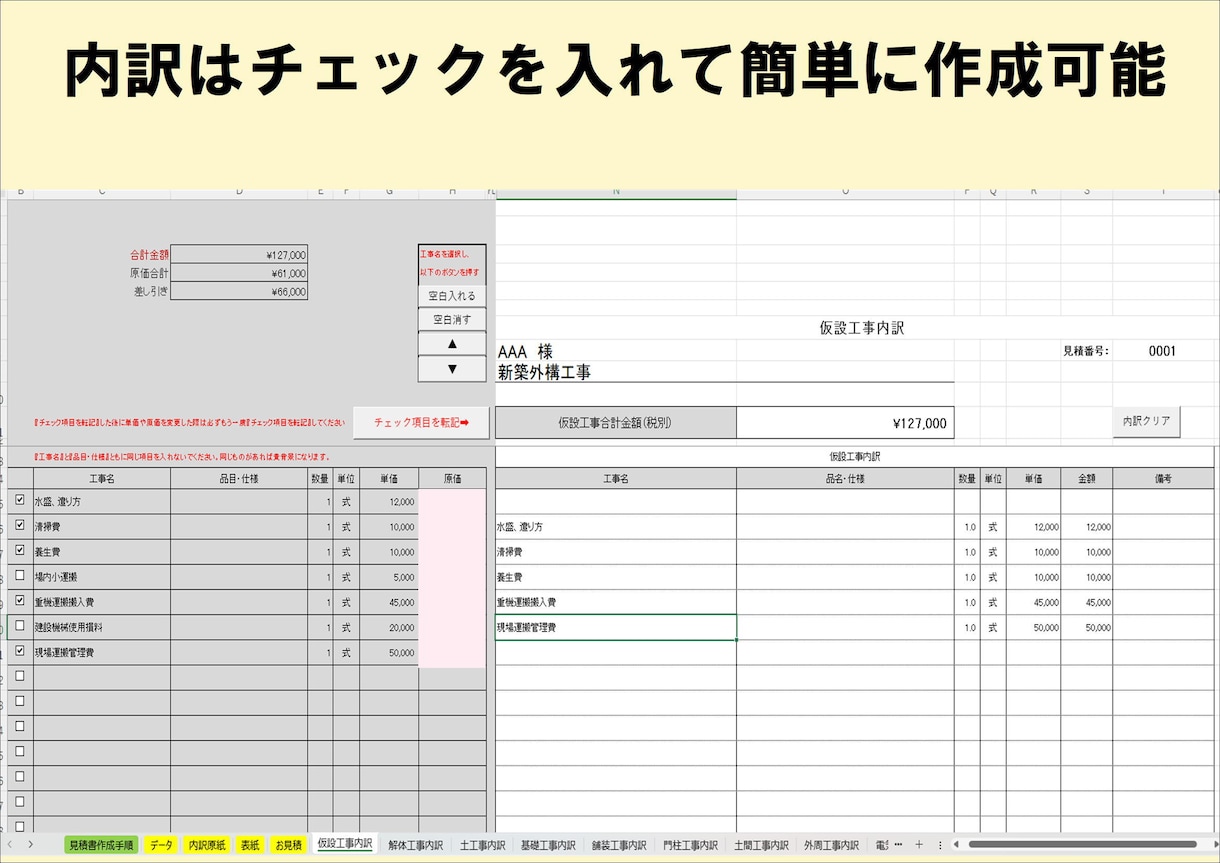Show more sheet tabs ellipsis

(898, 845)
